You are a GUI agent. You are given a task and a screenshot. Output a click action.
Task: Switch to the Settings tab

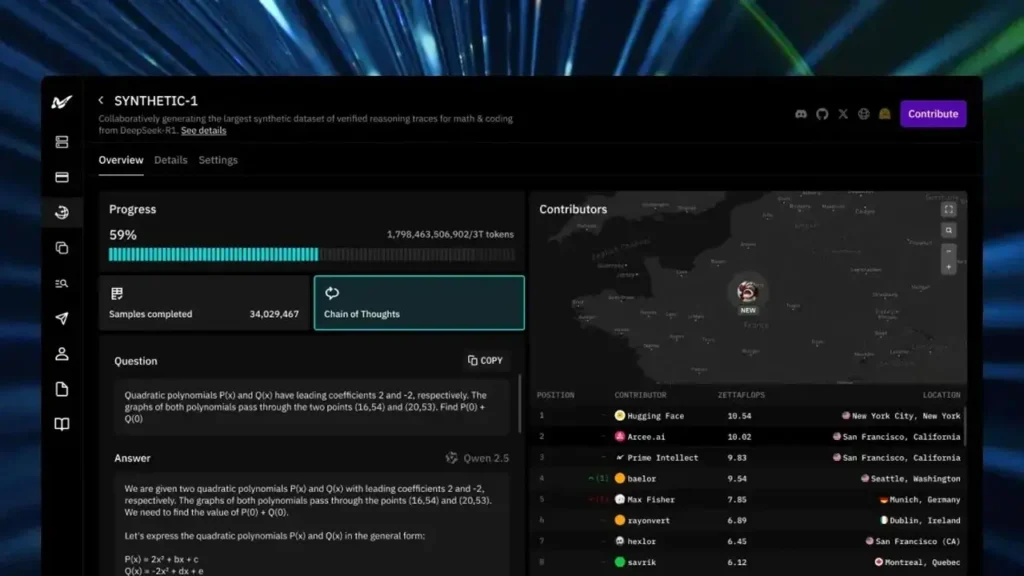(x=218, y=160)
